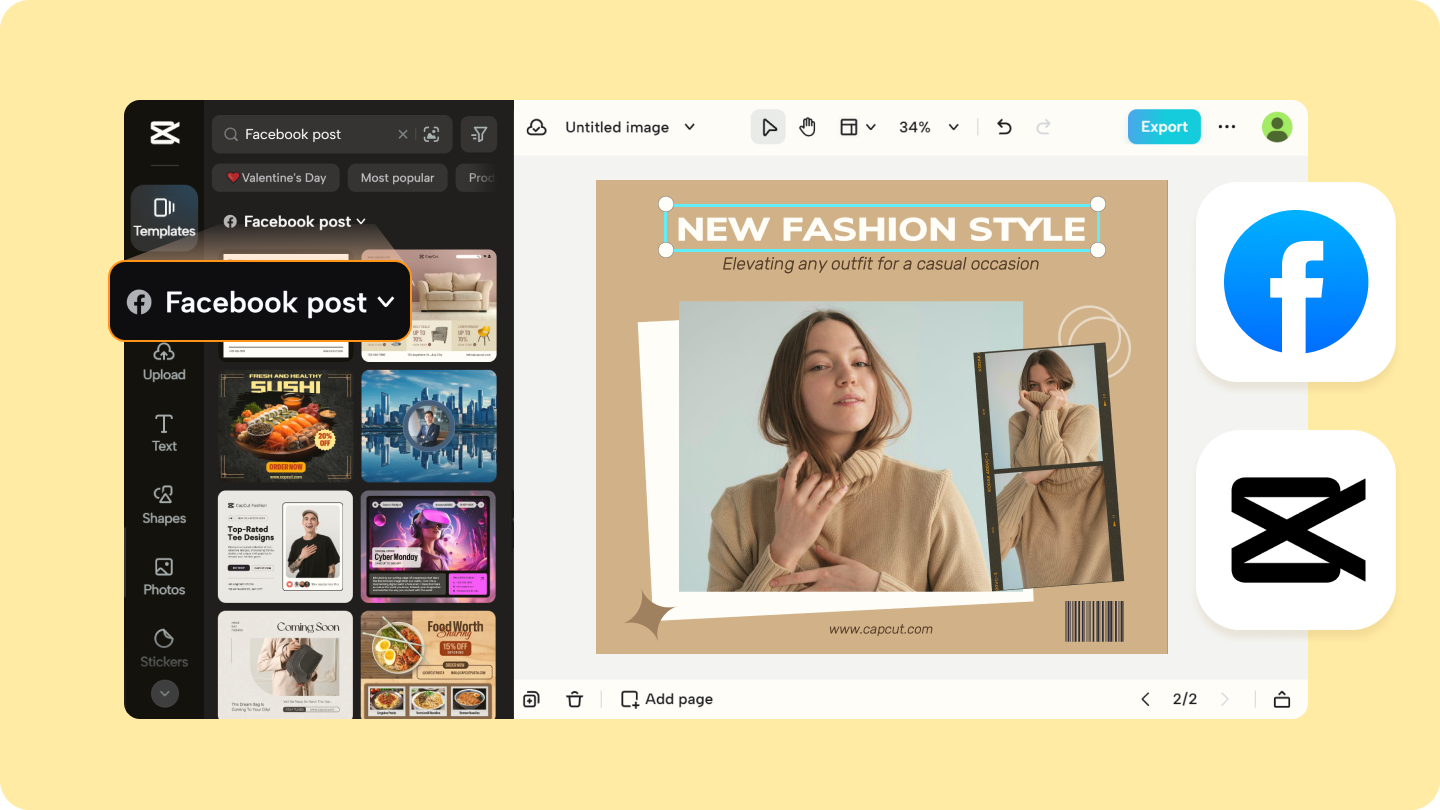
Task: Click the Export button
Action: click(x=1164, y=127)
